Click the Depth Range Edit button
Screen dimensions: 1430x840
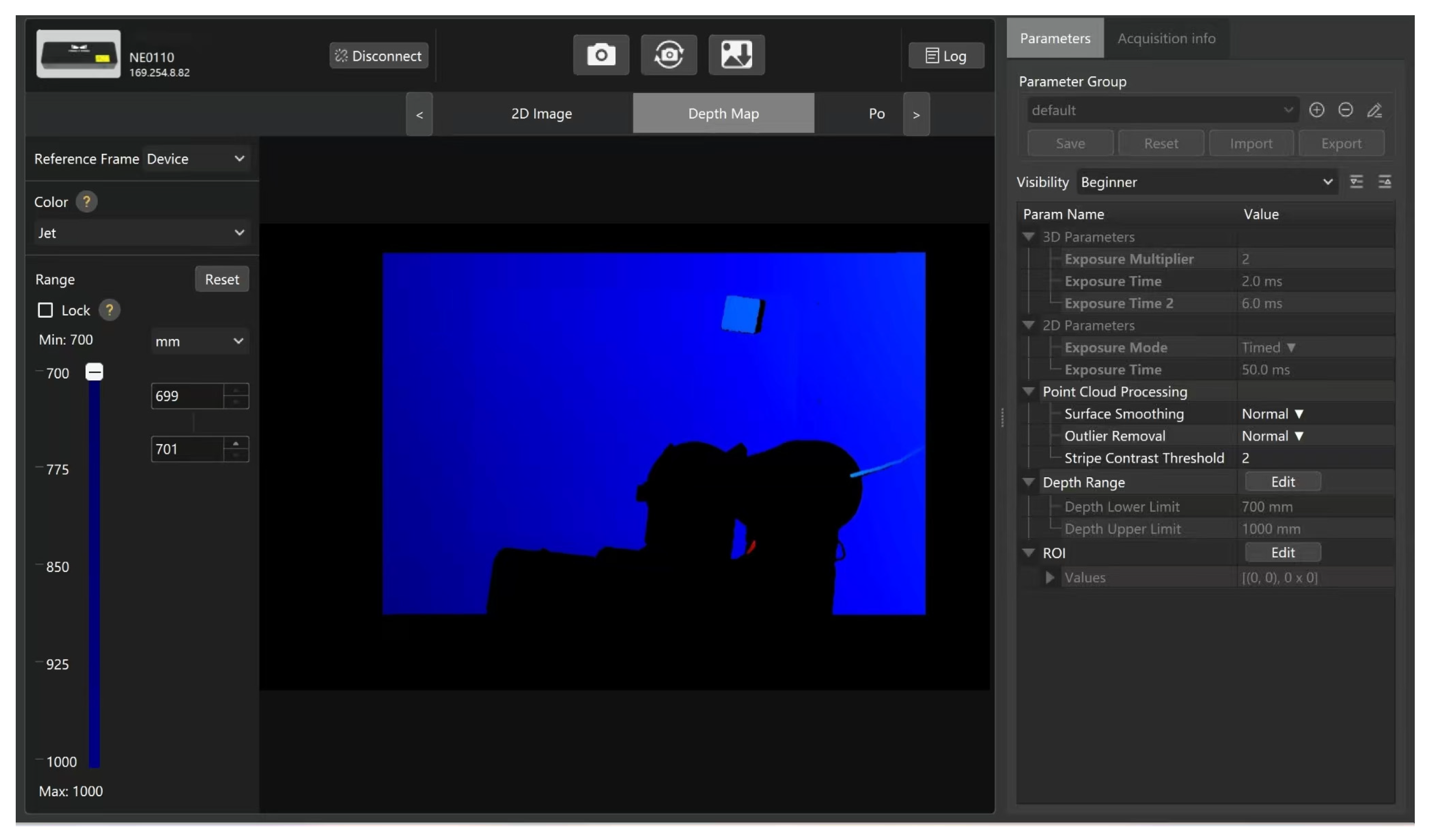click(1283, 482)
